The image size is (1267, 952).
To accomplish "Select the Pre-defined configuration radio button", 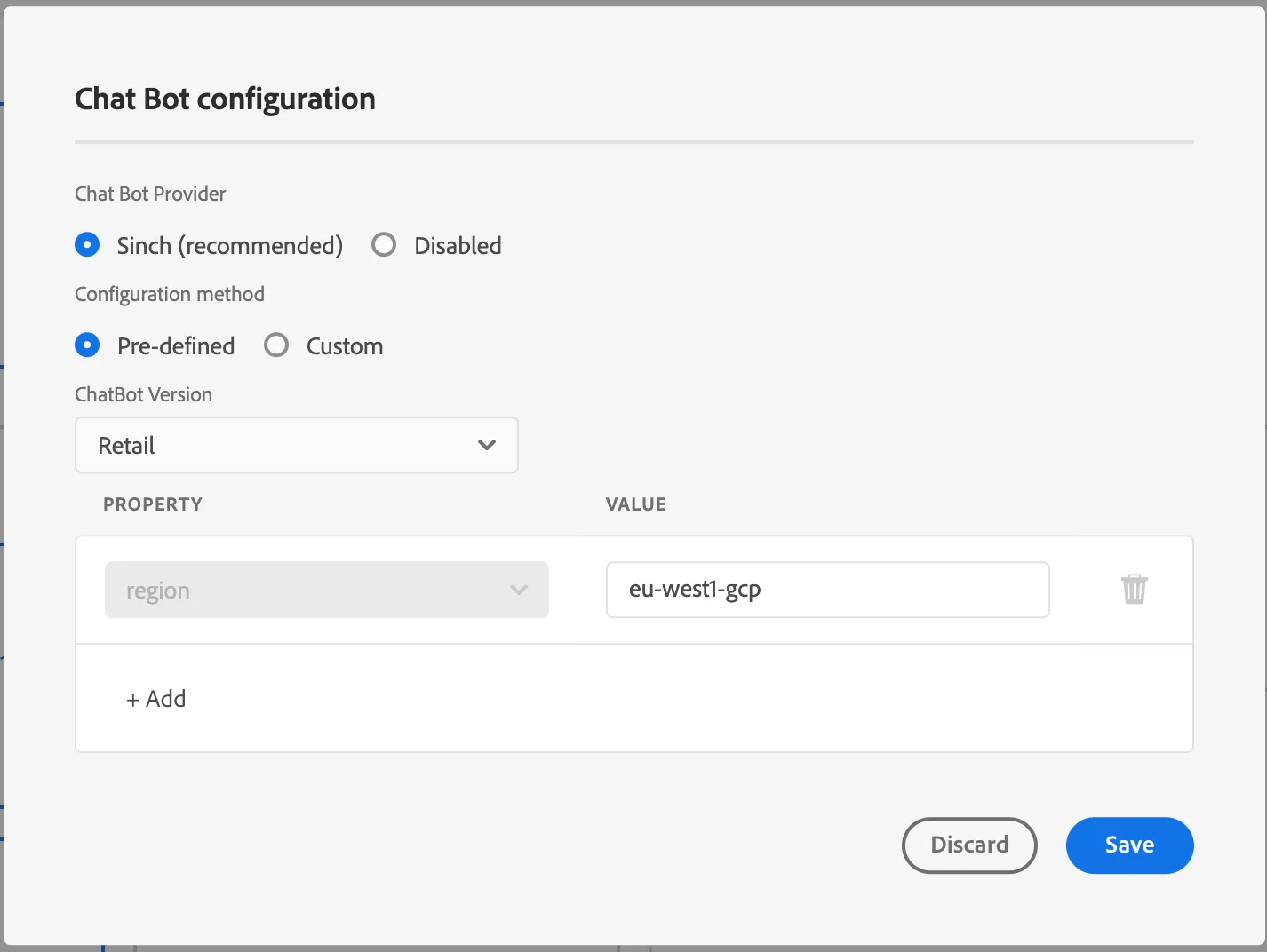I will point(87,345).
